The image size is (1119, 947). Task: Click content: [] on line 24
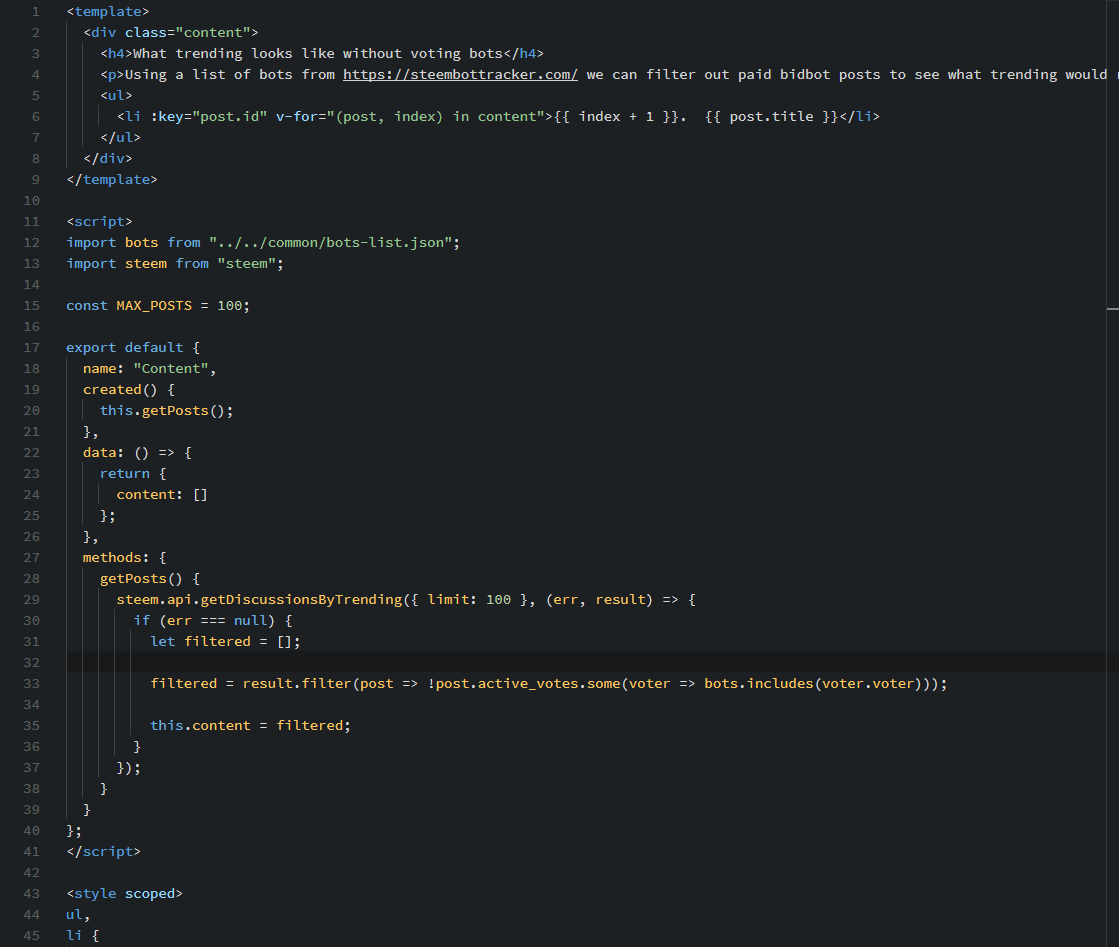[162, 495]
